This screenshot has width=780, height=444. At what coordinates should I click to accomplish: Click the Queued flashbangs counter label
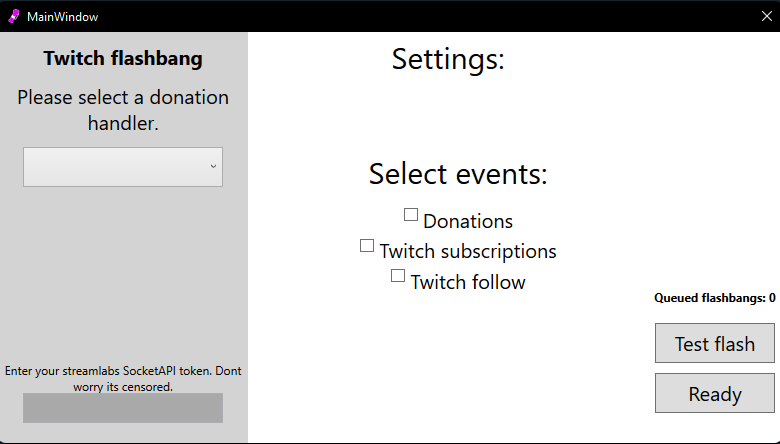(715, 298)
